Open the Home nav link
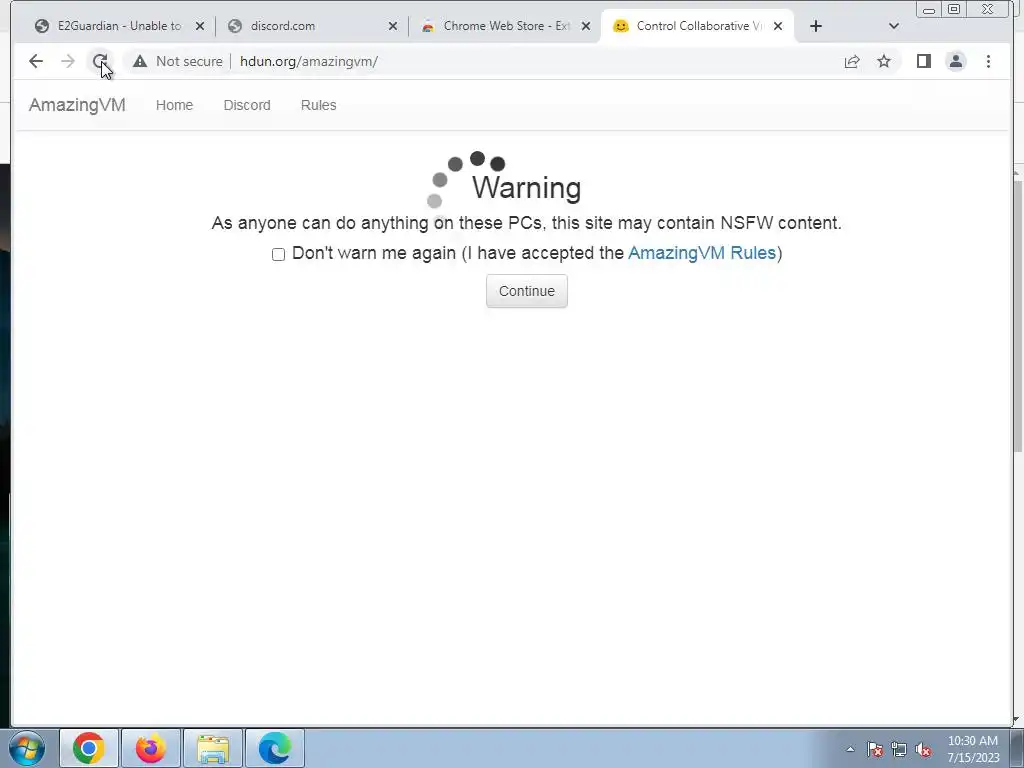Image resolution: width=1024 pixels, height=768 pixels. point(174,105)
